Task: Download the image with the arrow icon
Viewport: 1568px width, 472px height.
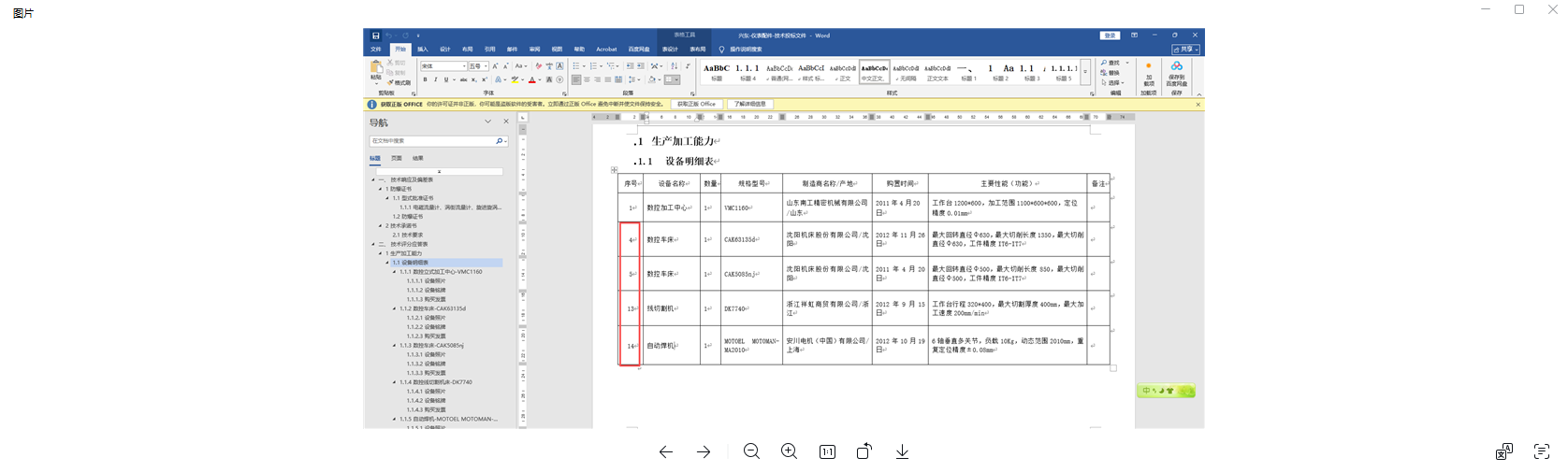Action: point(902,451)
